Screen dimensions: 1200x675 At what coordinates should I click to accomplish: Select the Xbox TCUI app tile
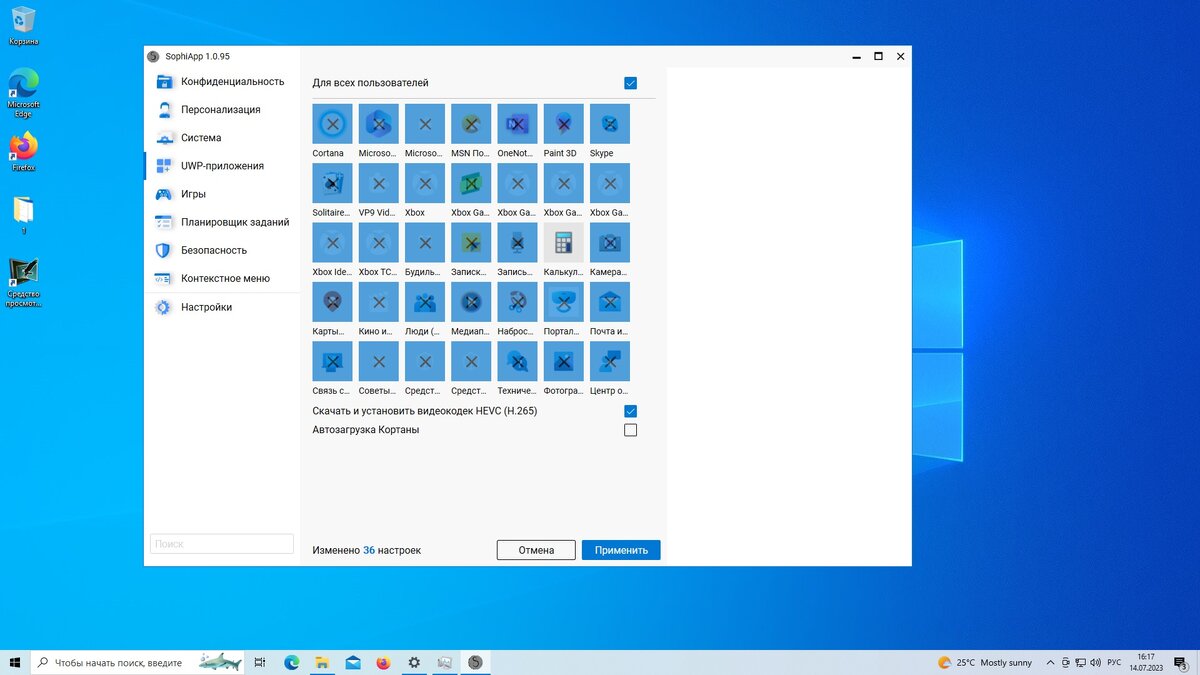point(379,242)
